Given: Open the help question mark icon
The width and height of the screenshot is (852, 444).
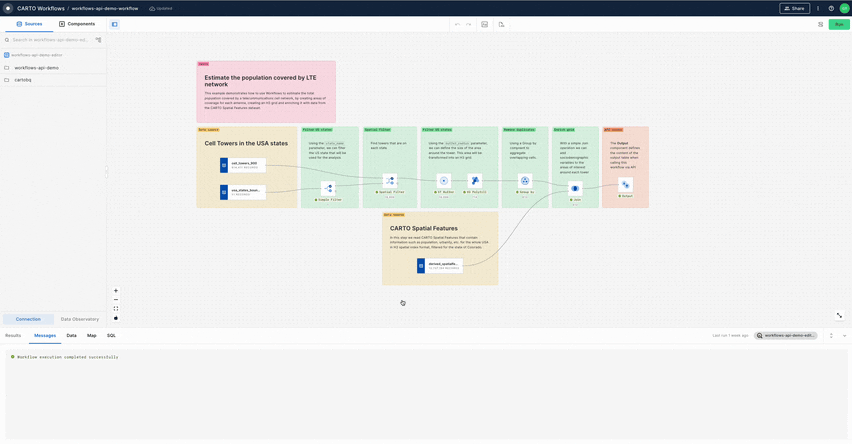Looking at the screenshot, I should click(831, 8).
